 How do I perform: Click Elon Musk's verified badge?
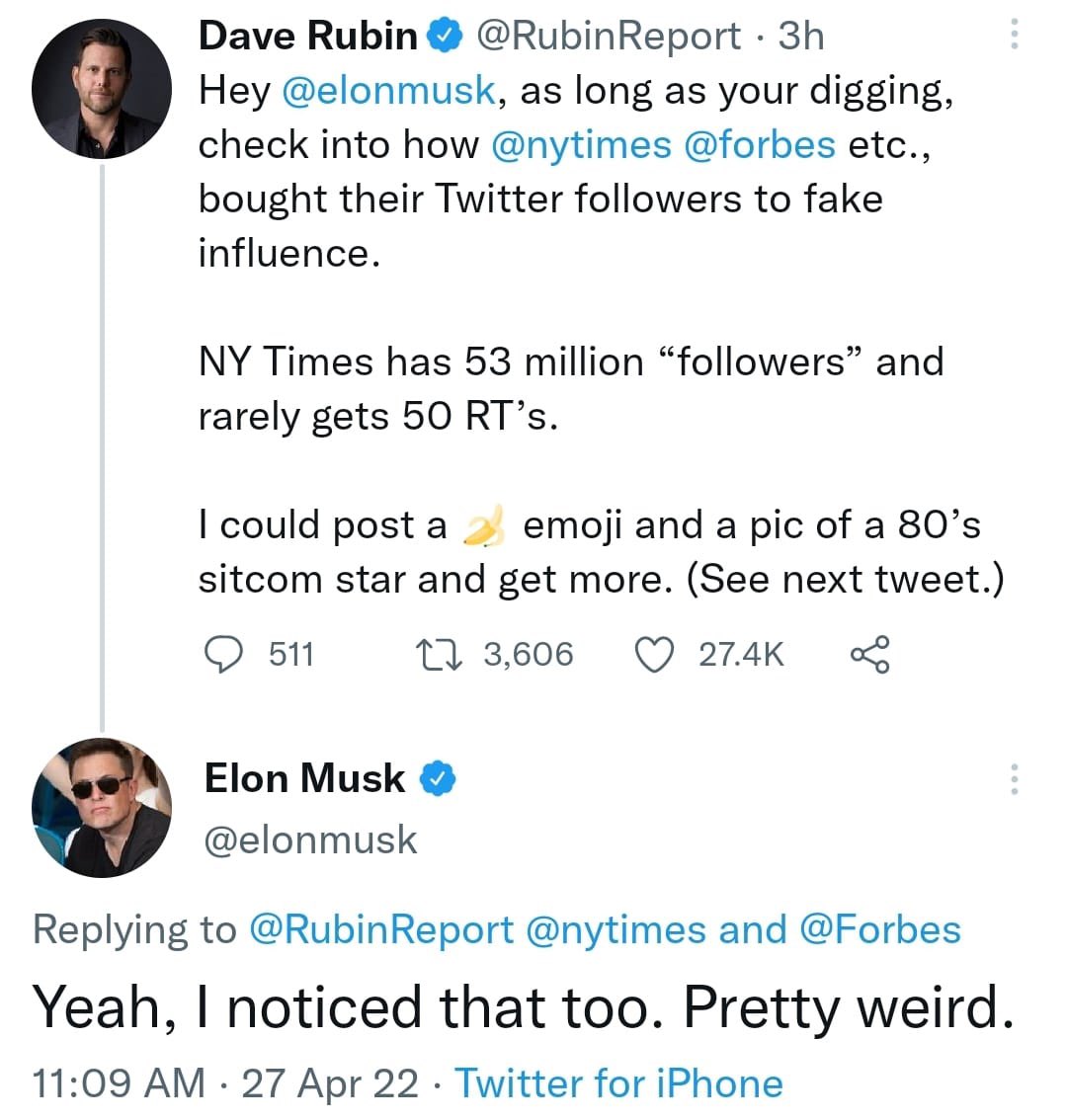pyautogui.click(x=438, y=778)
